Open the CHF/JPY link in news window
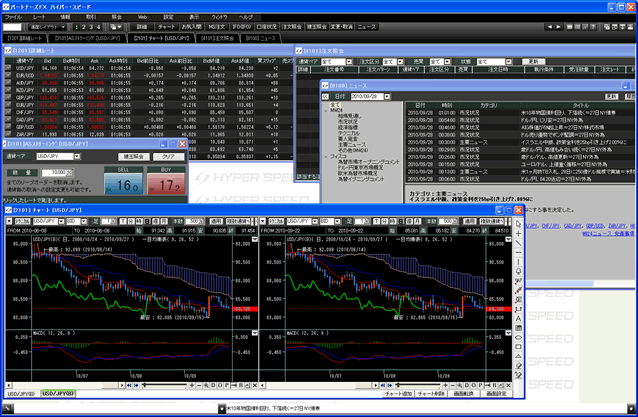 pyautogui.click(x=550, y=226)
